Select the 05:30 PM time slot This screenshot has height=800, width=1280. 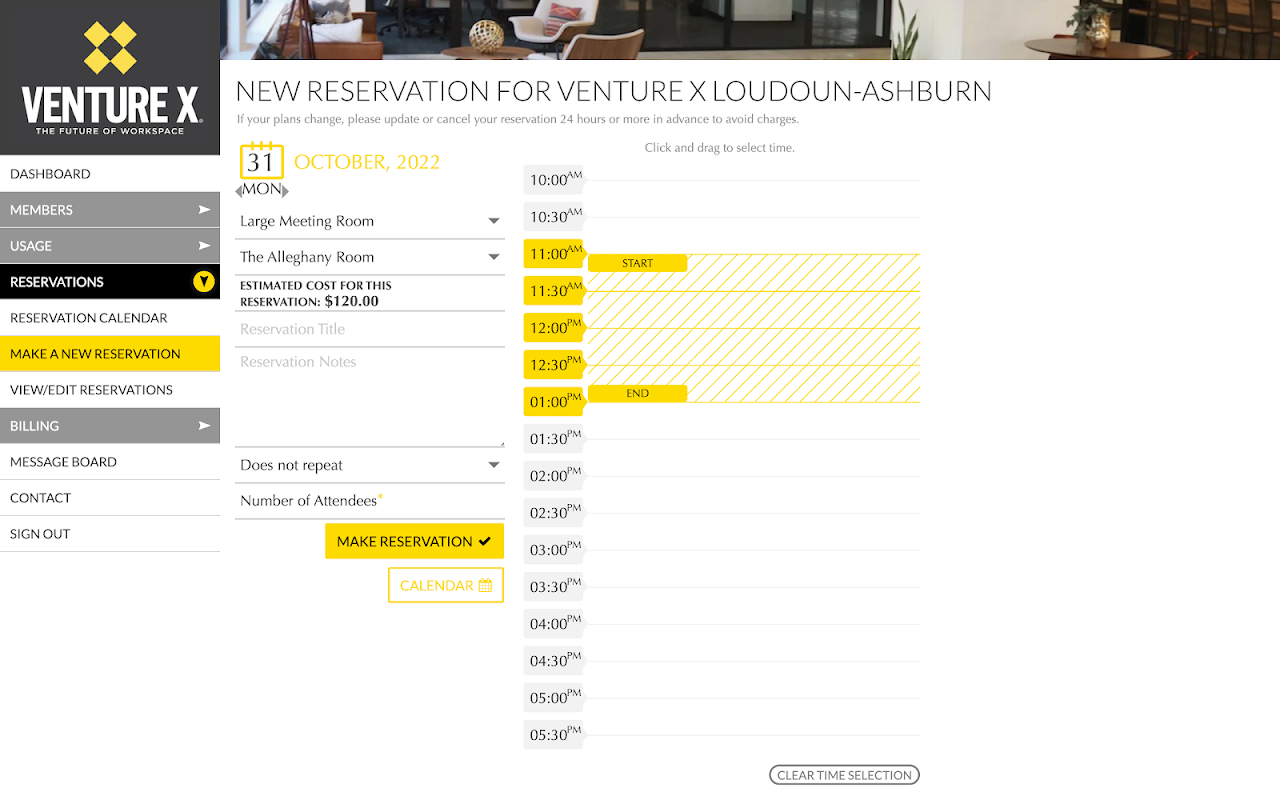pyautogui.click(x=553, y=735)
